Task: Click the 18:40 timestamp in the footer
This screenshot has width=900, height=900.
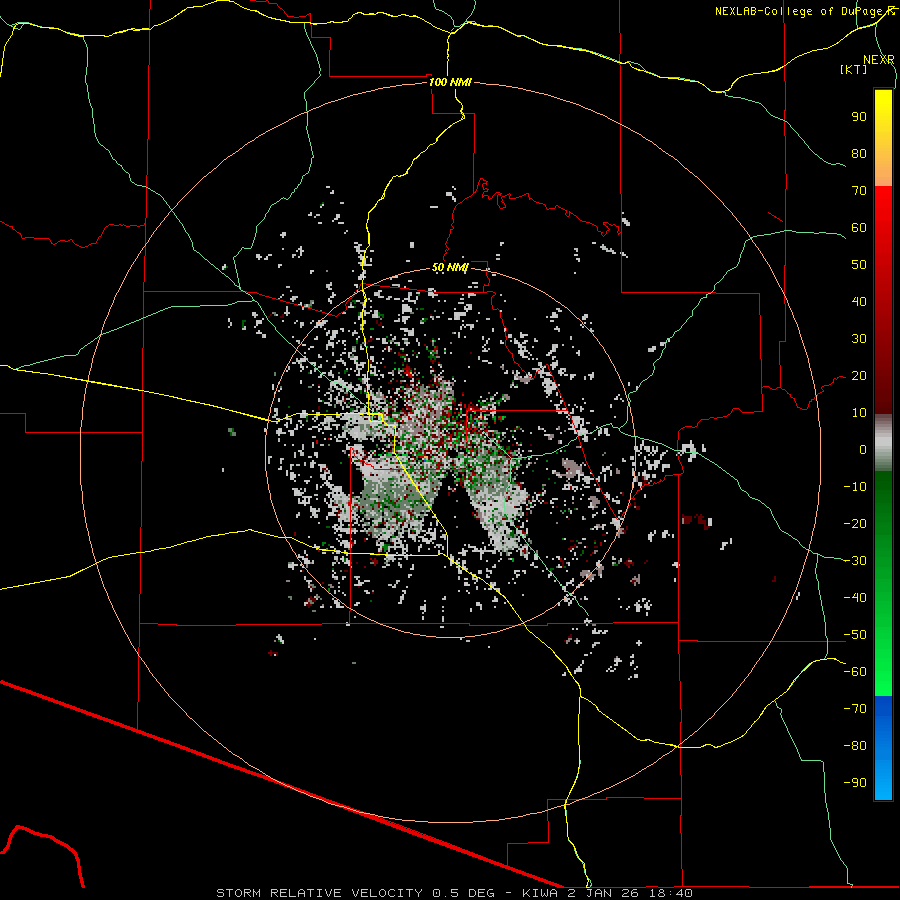Action: coord(671,893)
